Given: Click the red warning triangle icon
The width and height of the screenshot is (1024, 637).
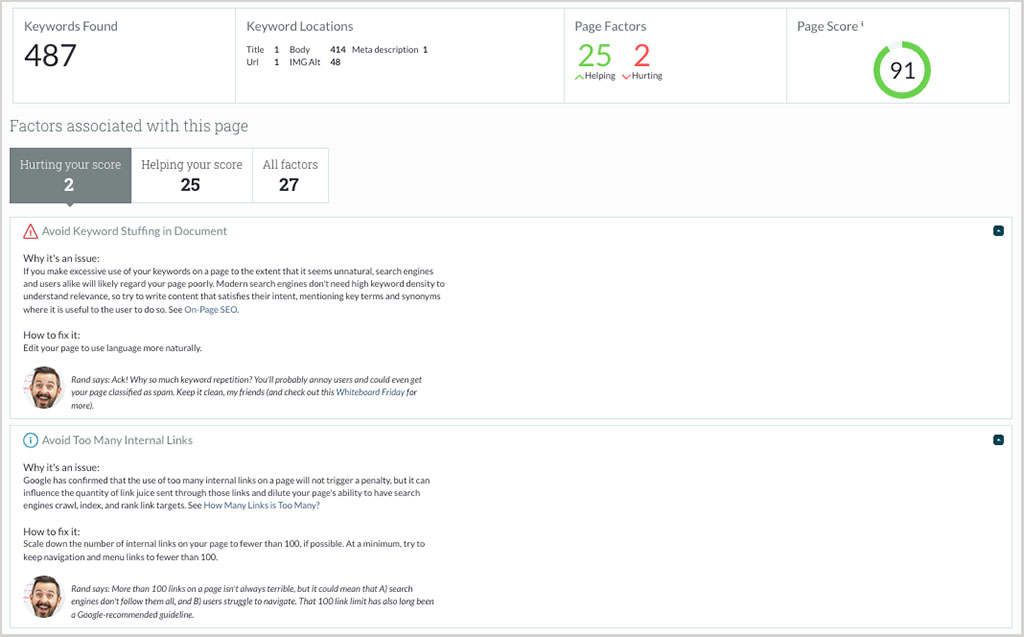Looking at the screenshot, I should coord(31,231).
